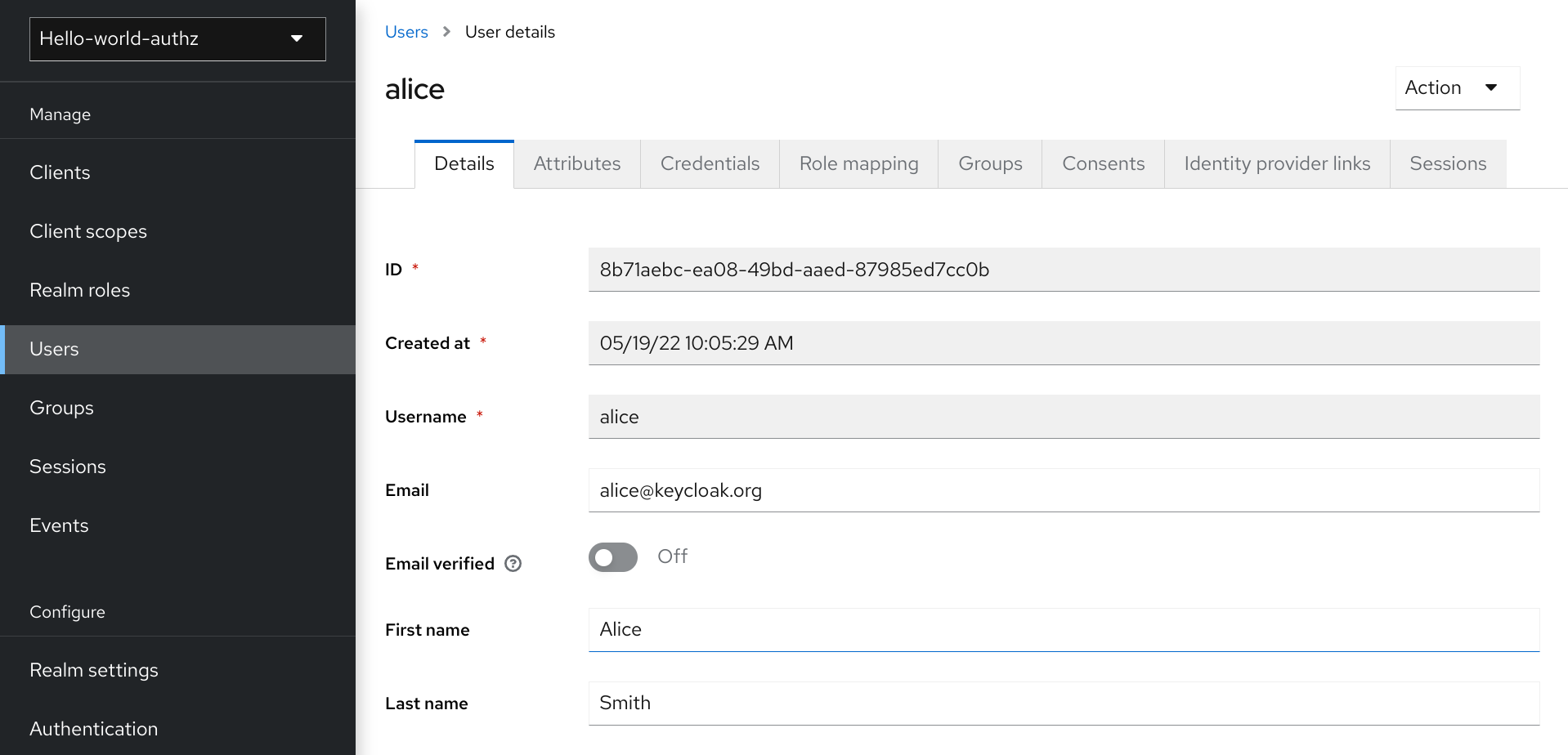Select the Role mapping tab

(x=858, y=164)
